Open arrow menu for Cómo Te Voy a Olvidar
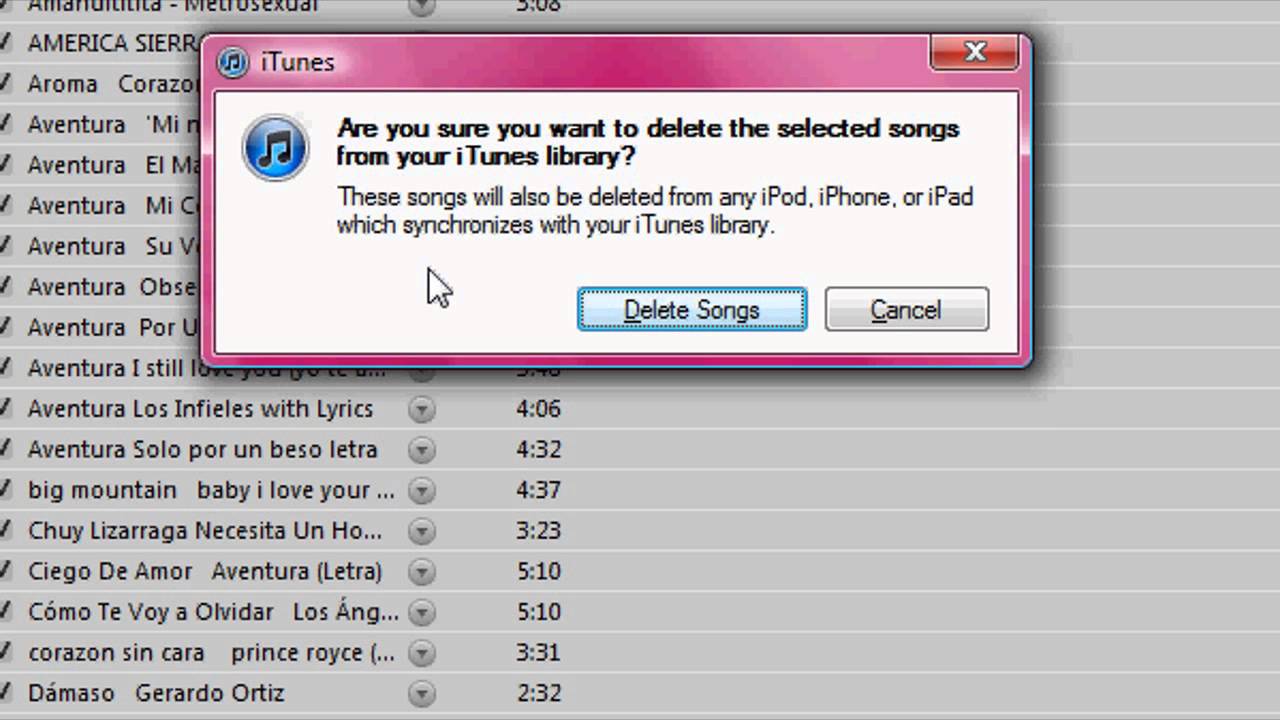 tap(422, 612)
